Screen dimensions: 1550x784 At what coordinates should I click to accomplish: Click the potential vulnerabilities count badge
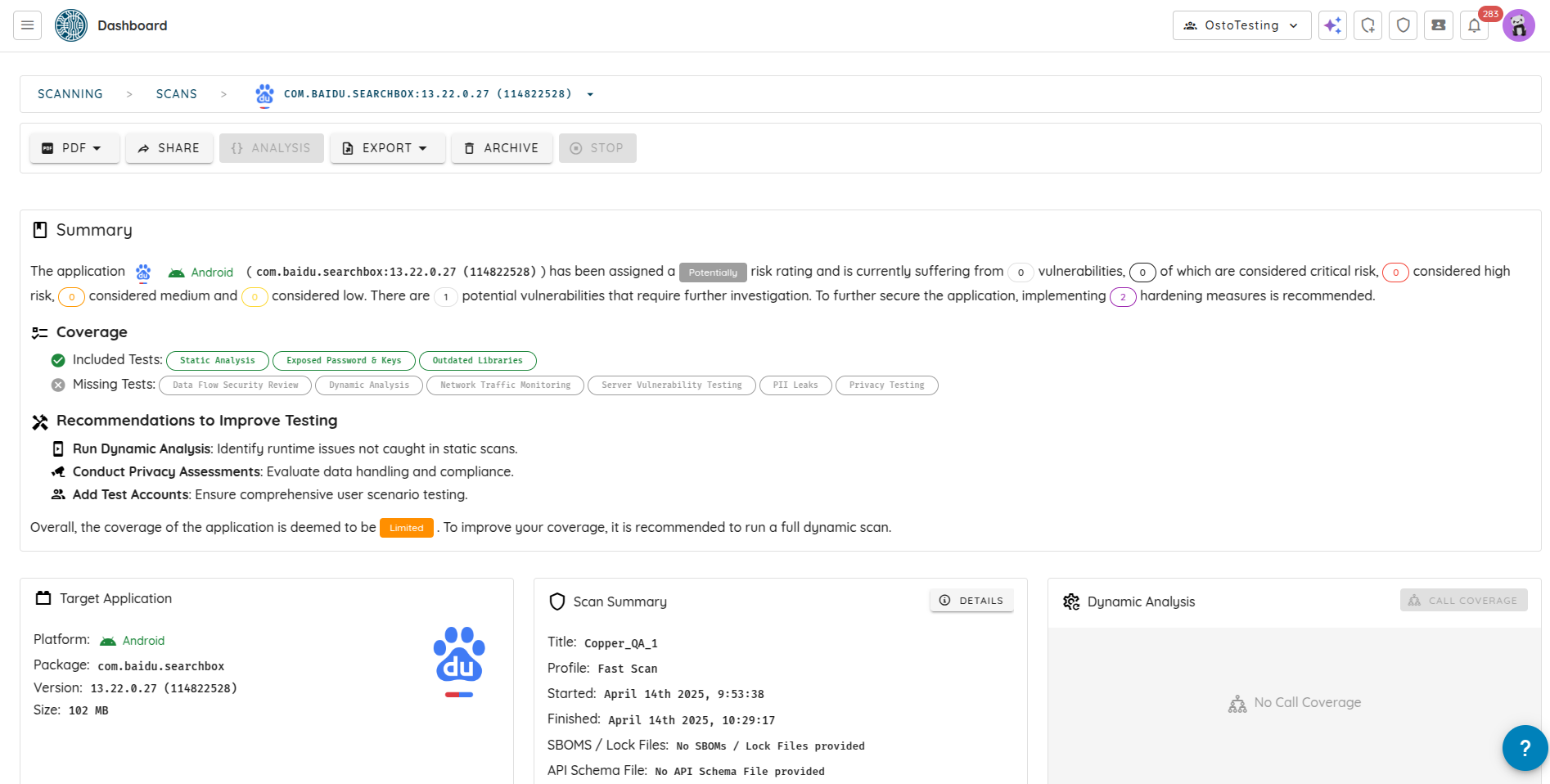(445, 297)
